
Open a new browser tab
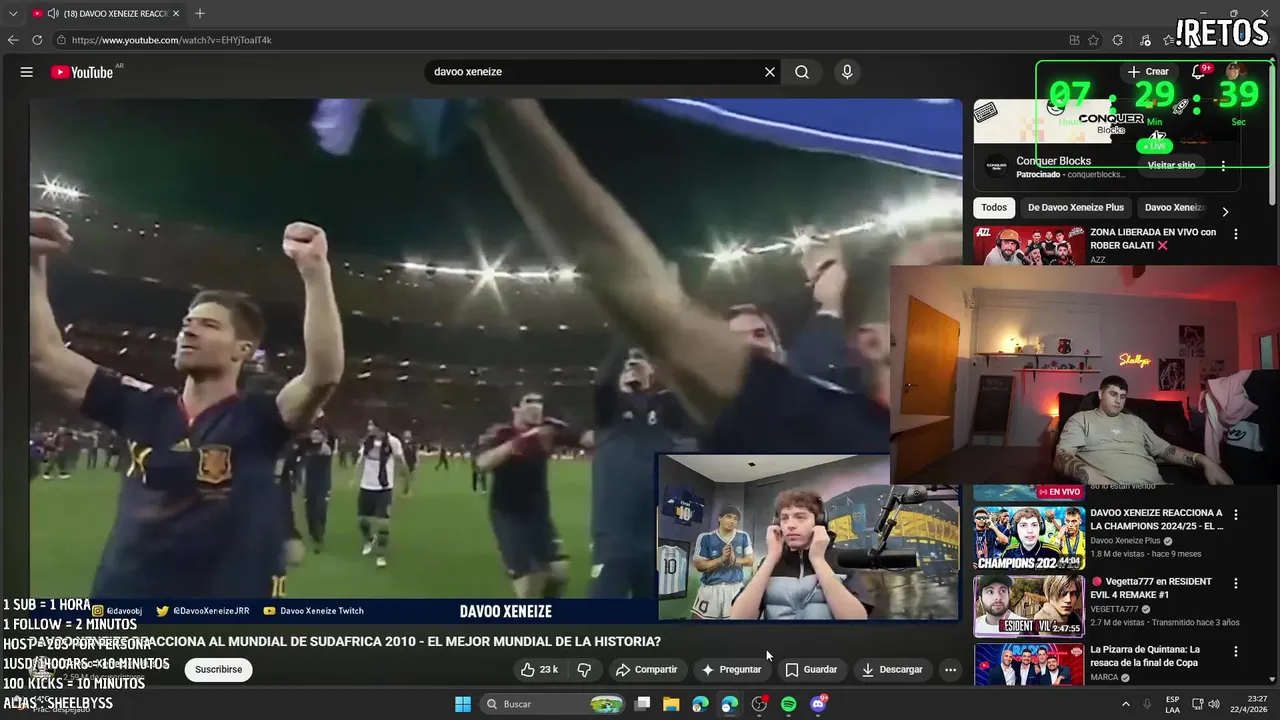point(199,13)
